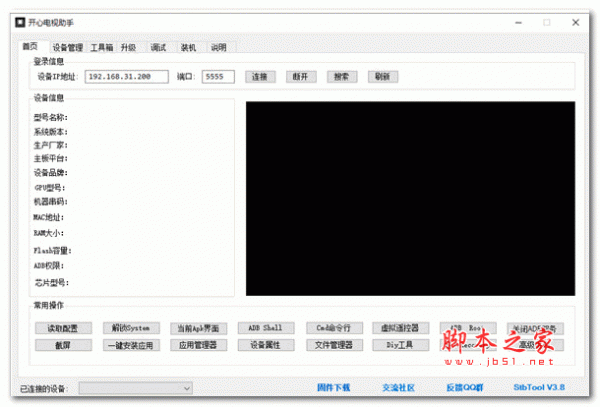
Task: Click the 主板平台 label
Action: point(51,158)
